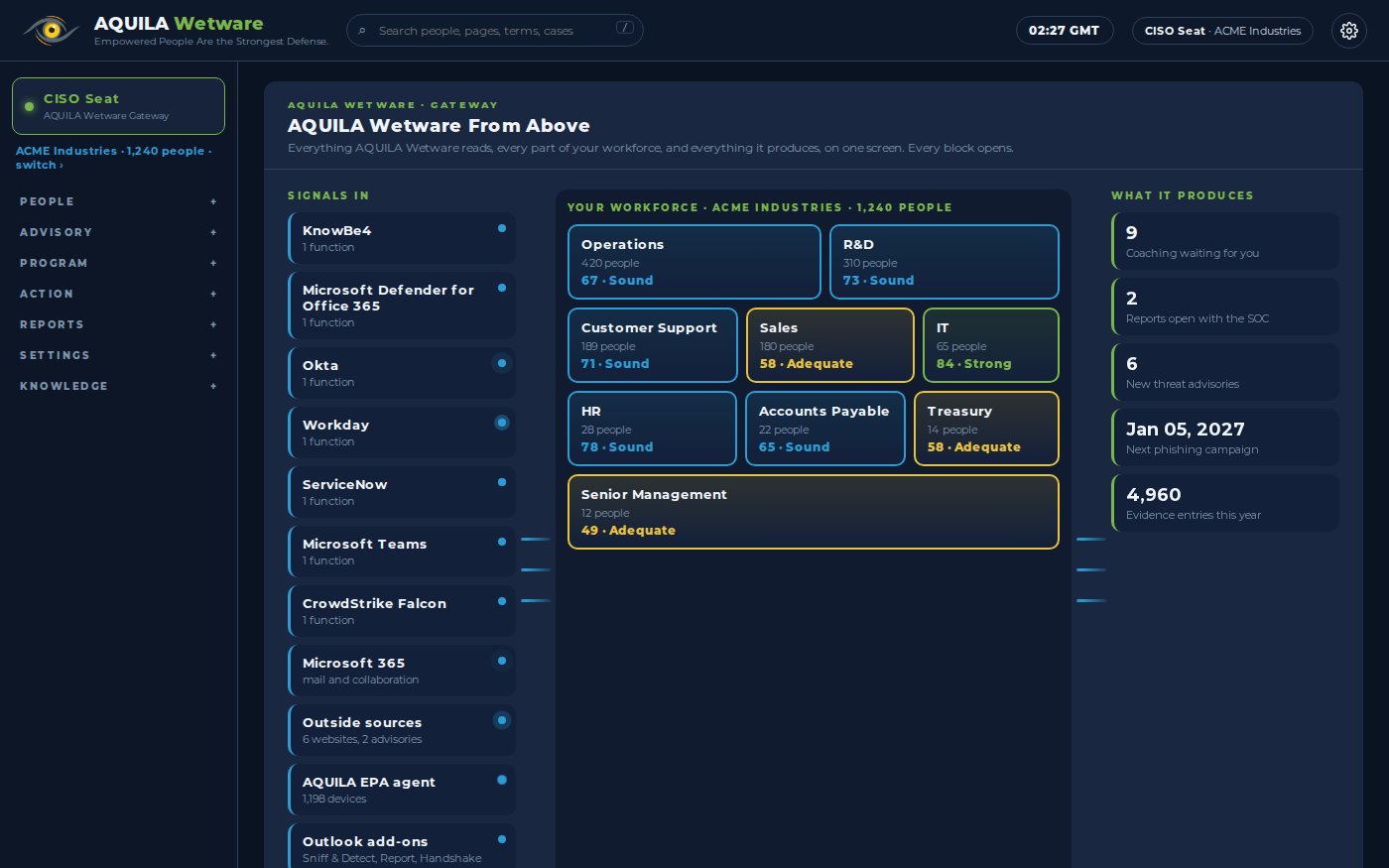Open the Customer Support workforce block
1389x868 pixels.
click(x=653, y=345)
